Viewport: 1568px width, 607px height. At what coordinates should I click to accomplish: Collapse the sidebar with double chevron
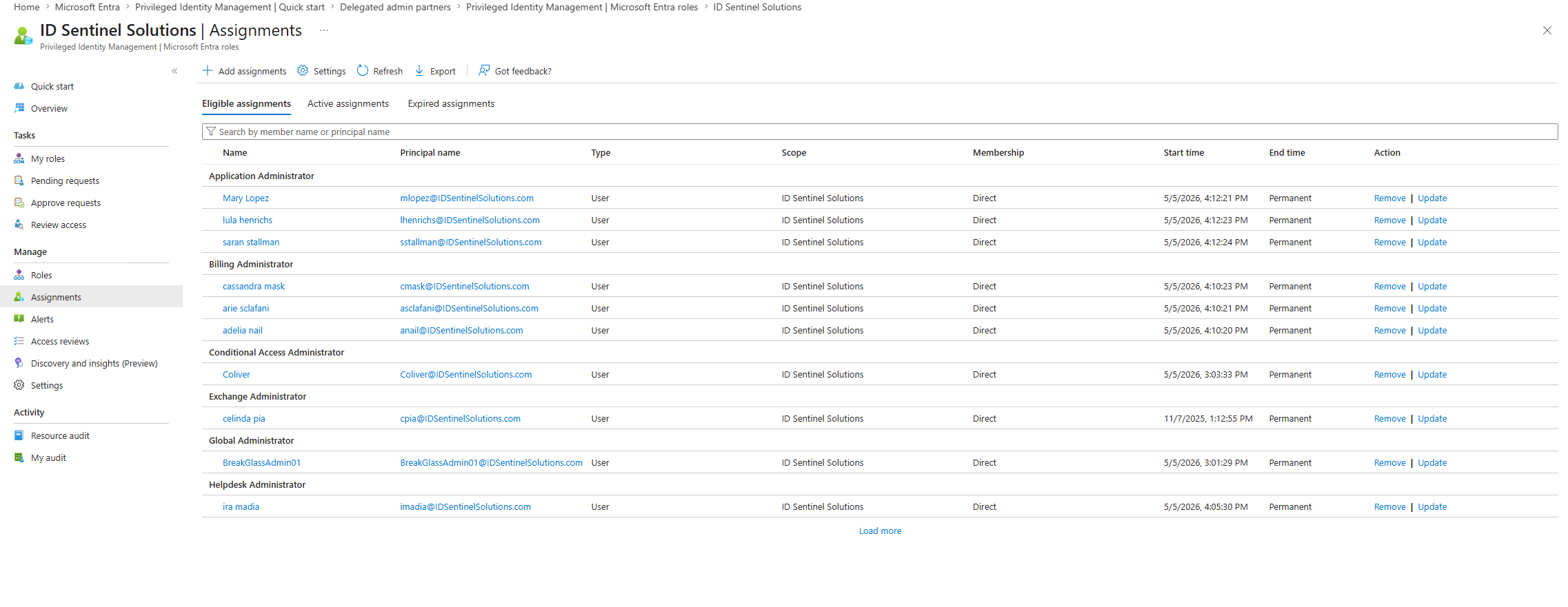174,71
